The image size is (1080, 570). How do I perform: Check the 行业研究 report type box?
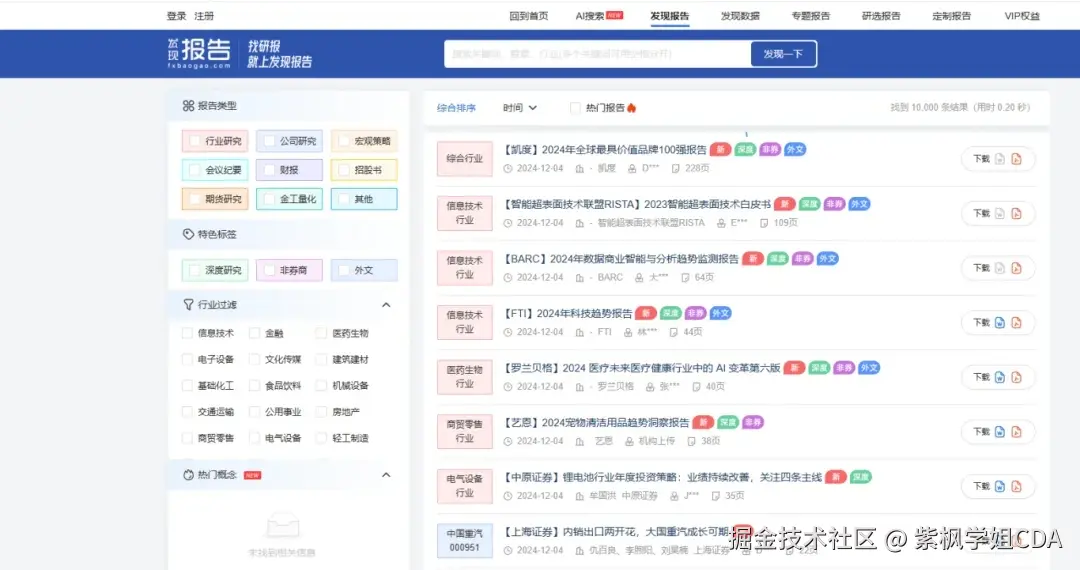195,141
